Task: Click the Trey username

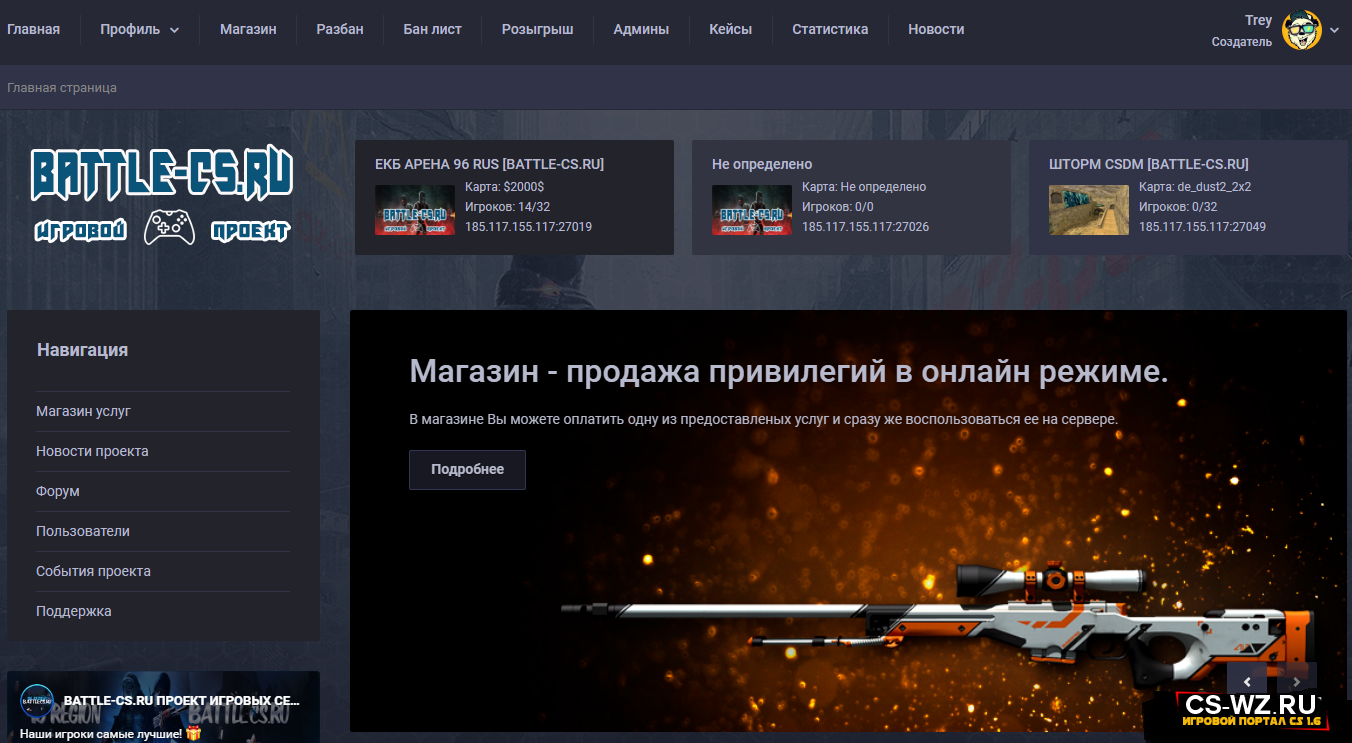Action: click(x=1258, y=20)
